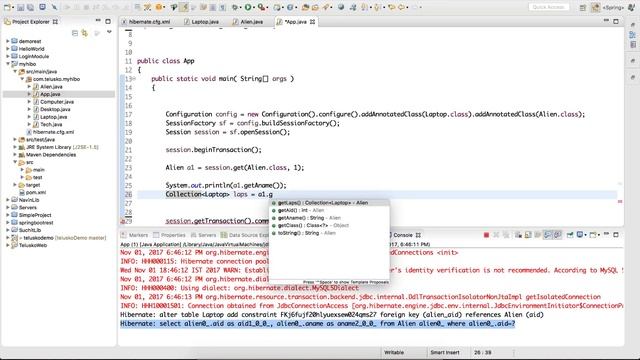Screen dimensions: 640x360
Task: Click the Open Type toolbar icon
Action: coord(305,7)
